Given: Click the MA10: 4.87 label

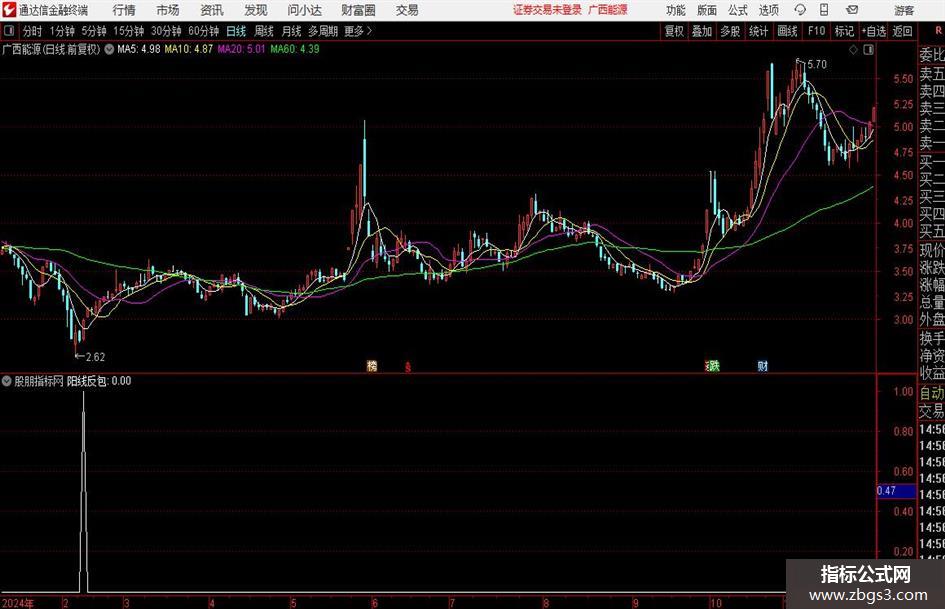Looking at the screenshot, I should (189, 49).
